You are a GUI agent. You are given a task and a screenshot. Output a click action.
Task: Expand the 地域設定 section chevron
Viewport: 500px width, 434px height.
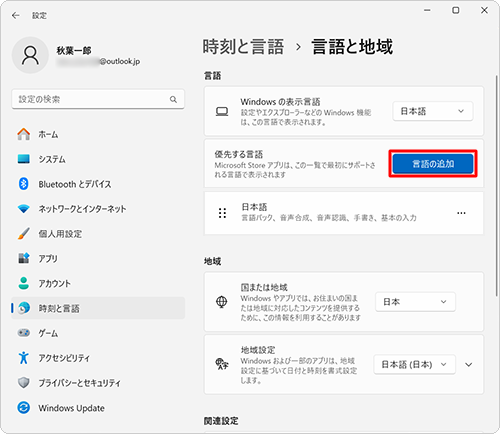(x=469, y=364)
